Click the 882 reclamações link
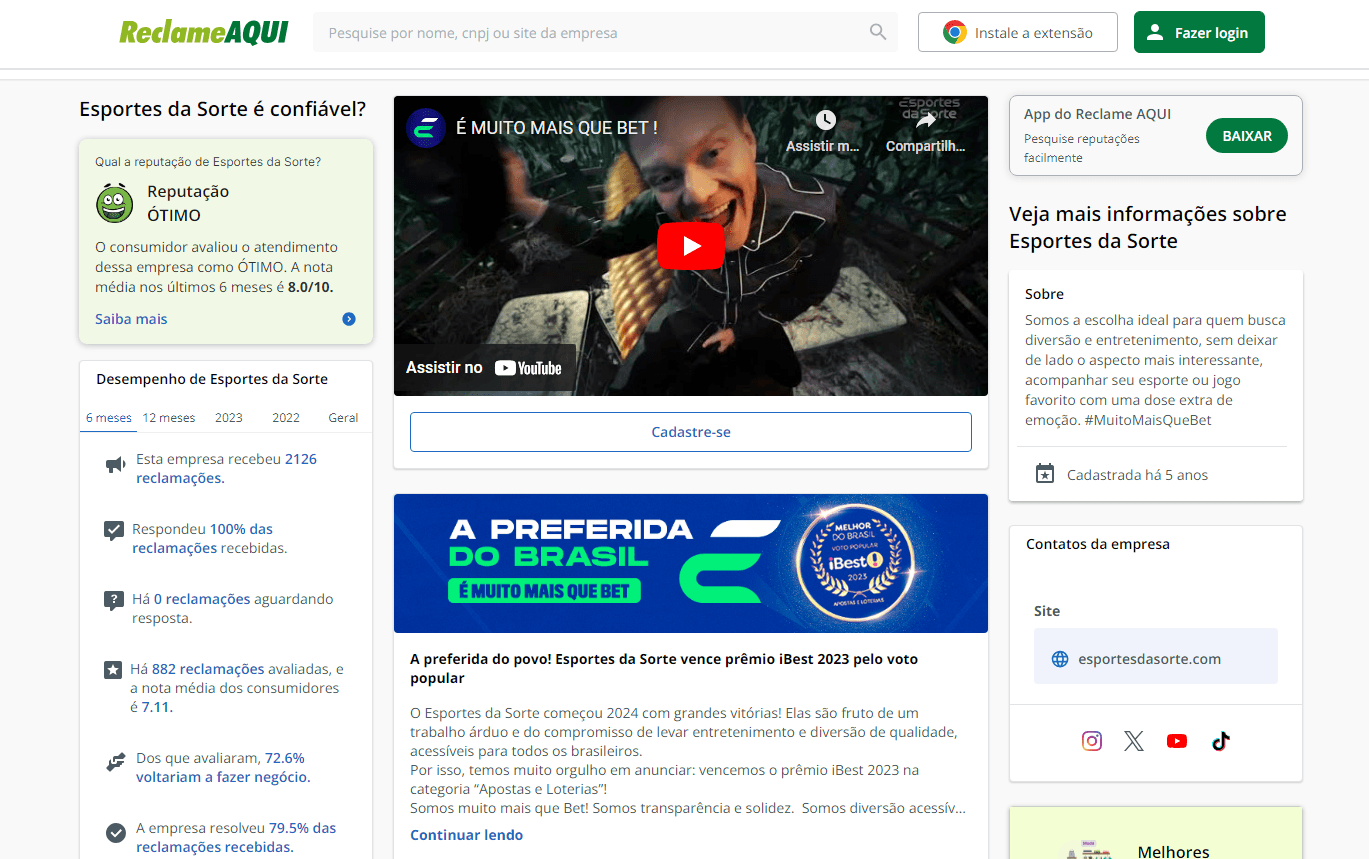 tap(208, 669)
